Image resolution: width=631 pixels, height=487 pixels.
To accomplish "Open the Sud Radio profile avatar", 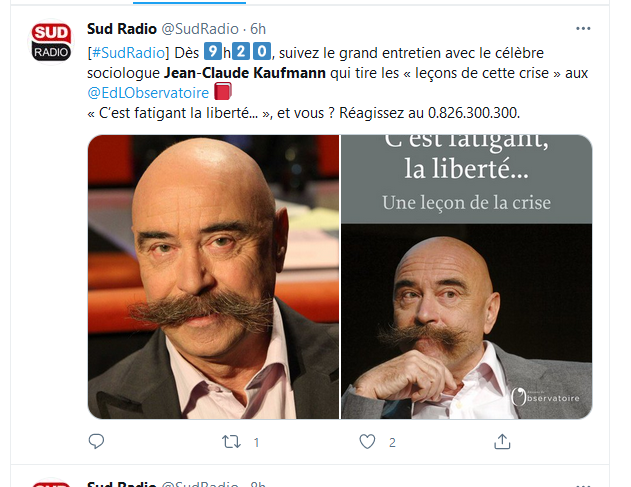I will (51, 42).
